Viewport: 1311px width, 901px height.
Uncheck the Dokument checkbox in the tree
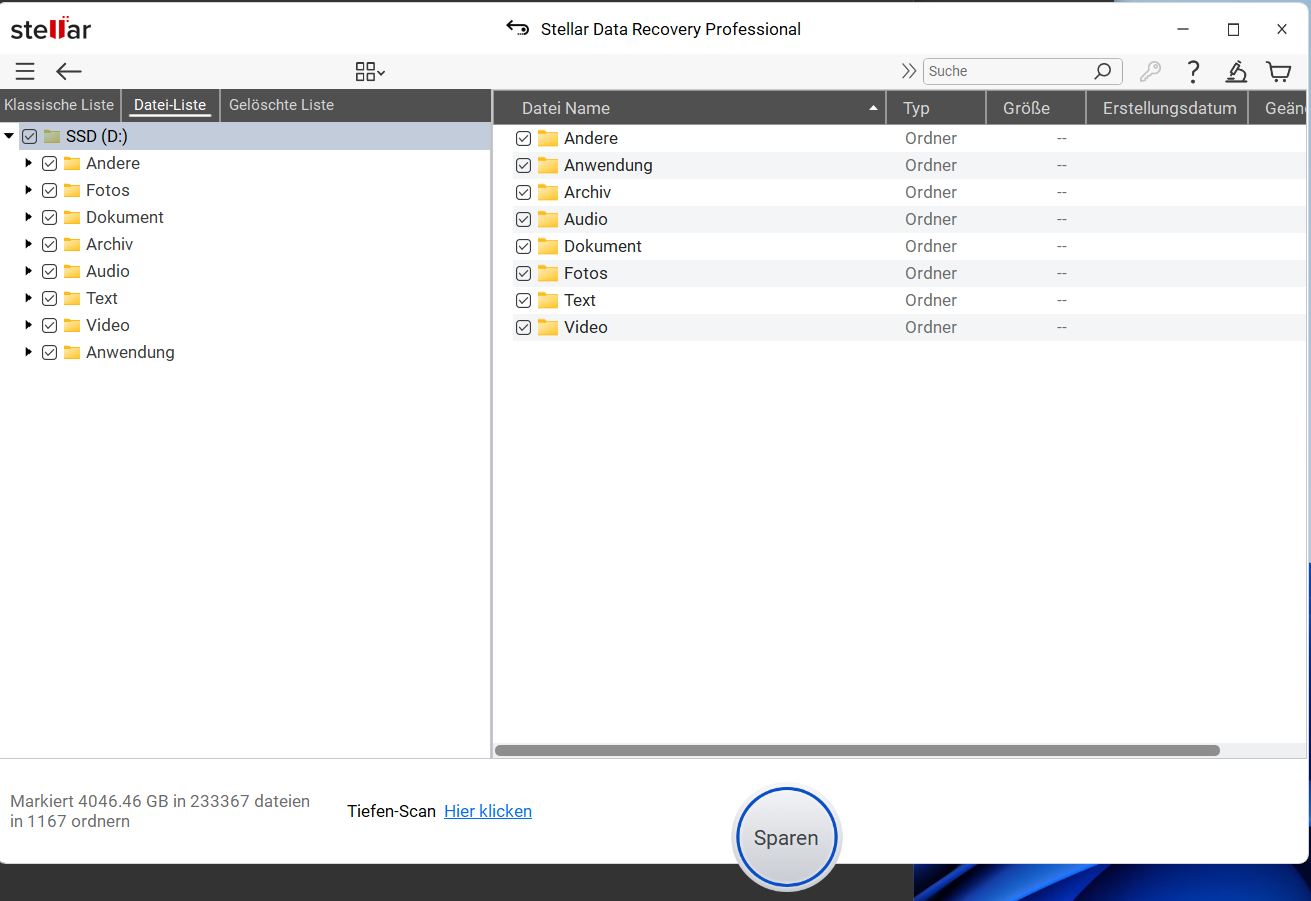coord(49,217)
